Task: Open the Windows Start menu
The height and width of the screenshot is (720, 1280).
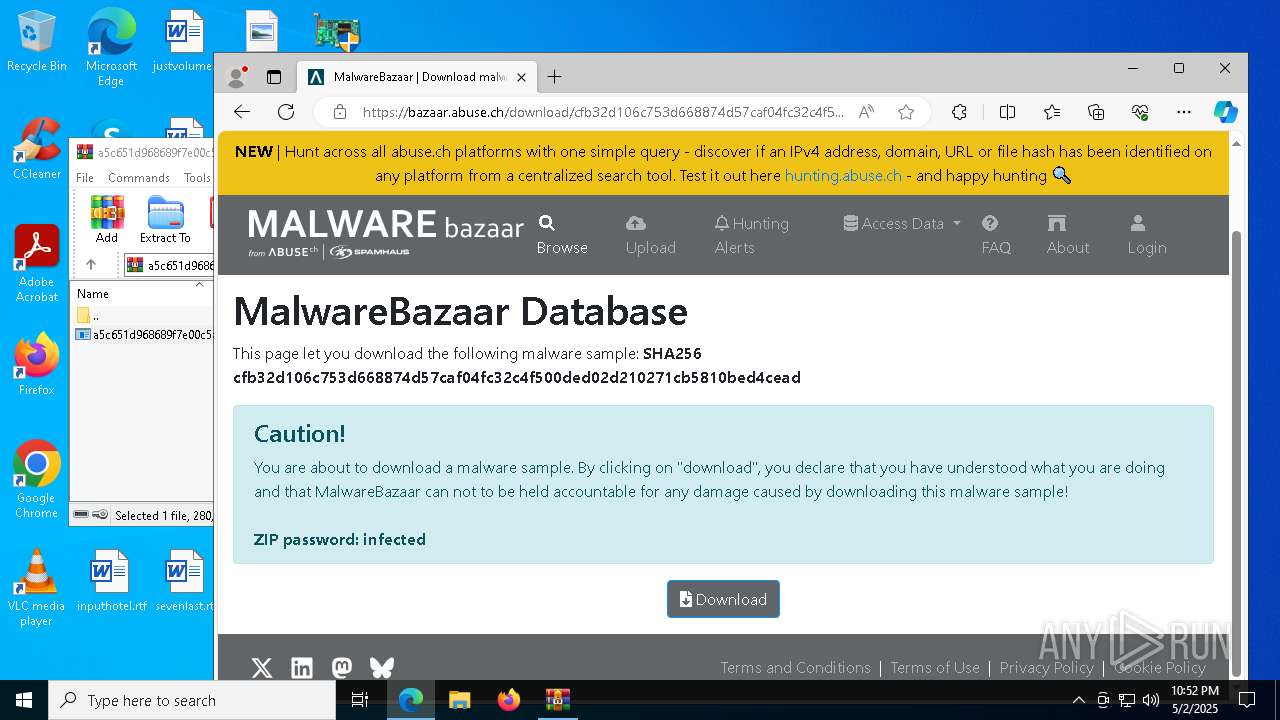Action: pyautogui.click(x=24, y=700)
